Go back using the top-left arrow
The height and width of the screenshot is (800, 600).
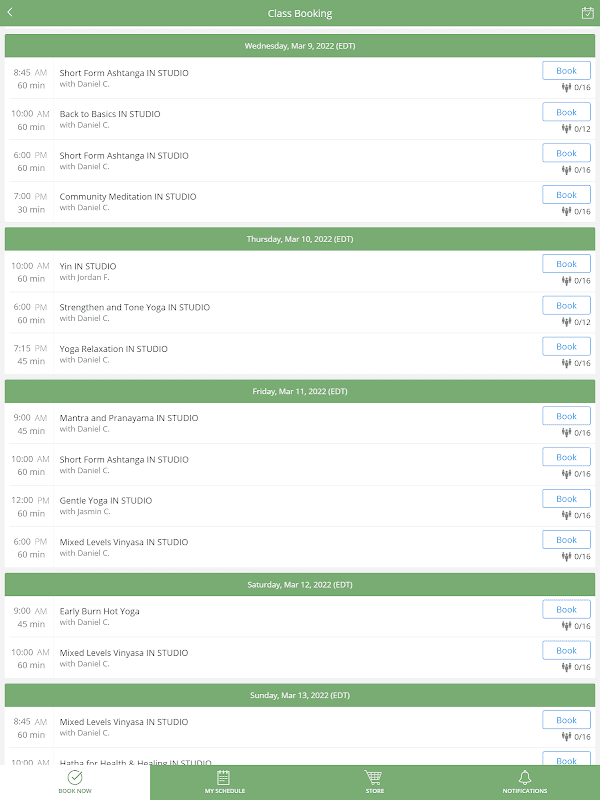(x=10, y=12)
